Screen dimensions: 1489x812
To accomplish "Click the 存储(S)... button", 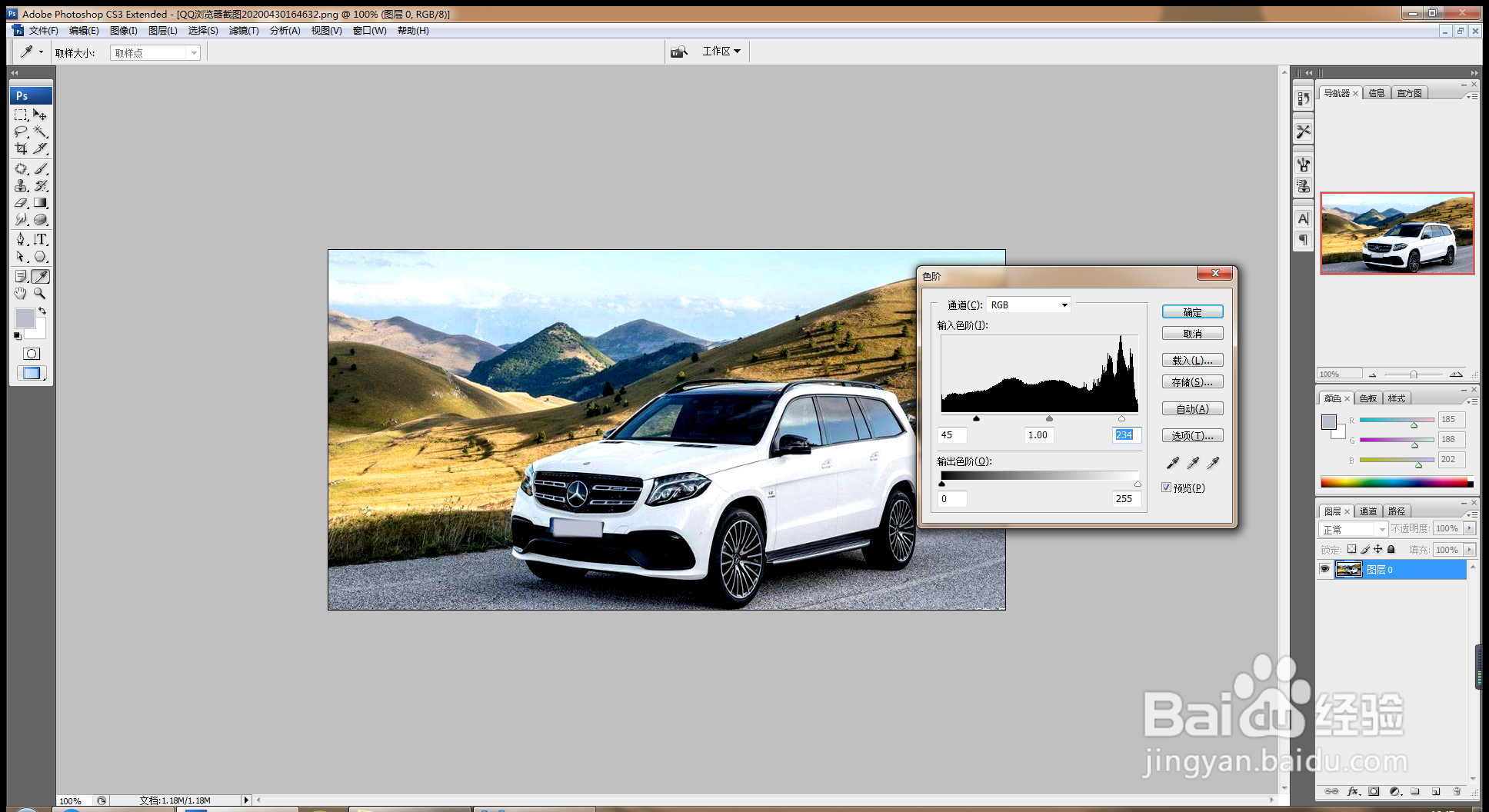I will [1192, 381].
